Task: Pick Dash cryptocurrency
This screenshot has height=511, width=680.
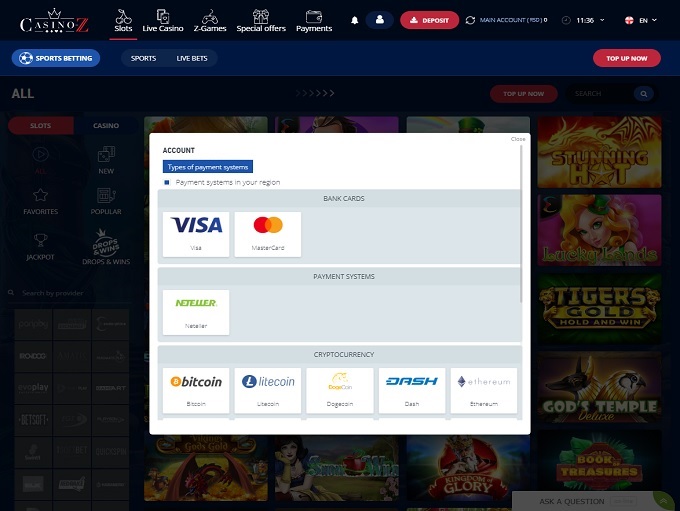Action: pyautogui.click(x=412, y=389)
